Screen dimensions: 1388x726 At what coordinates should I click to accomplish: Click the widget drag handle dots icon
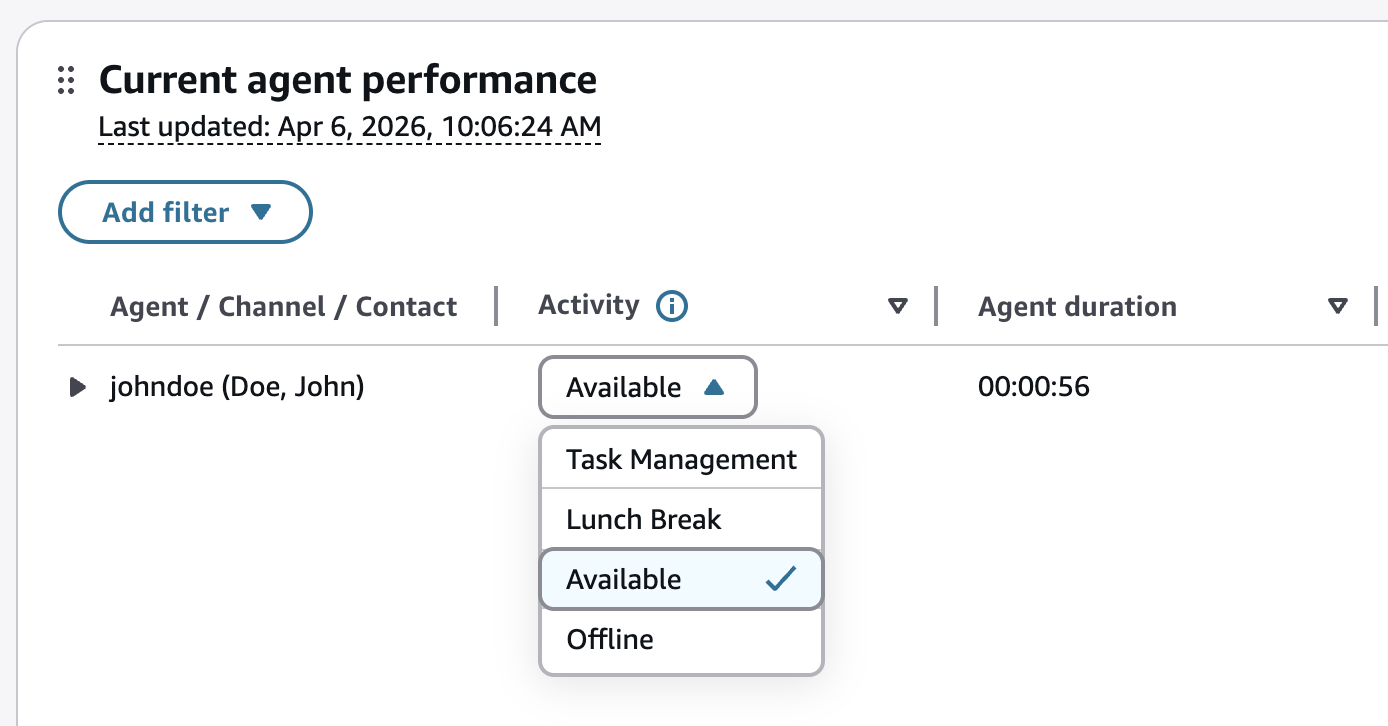click(66, 80)
